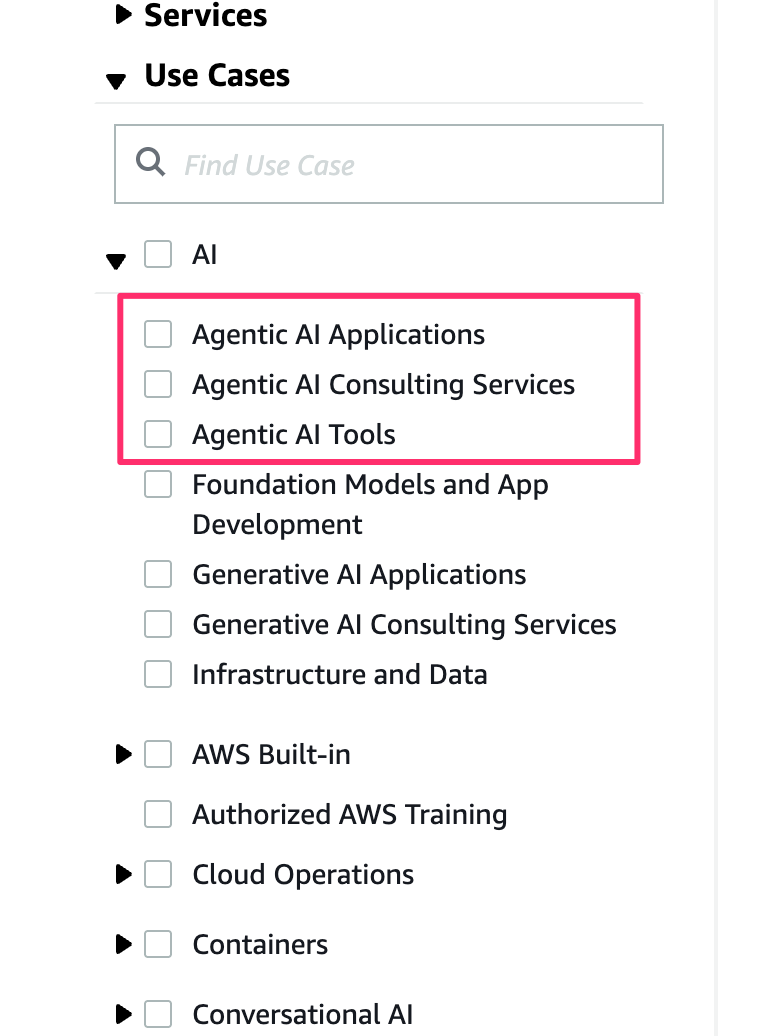Viewport: 766px width, 1036px height.
Task: Select the Agentic AI Tools checkbox
Action: 158,434
